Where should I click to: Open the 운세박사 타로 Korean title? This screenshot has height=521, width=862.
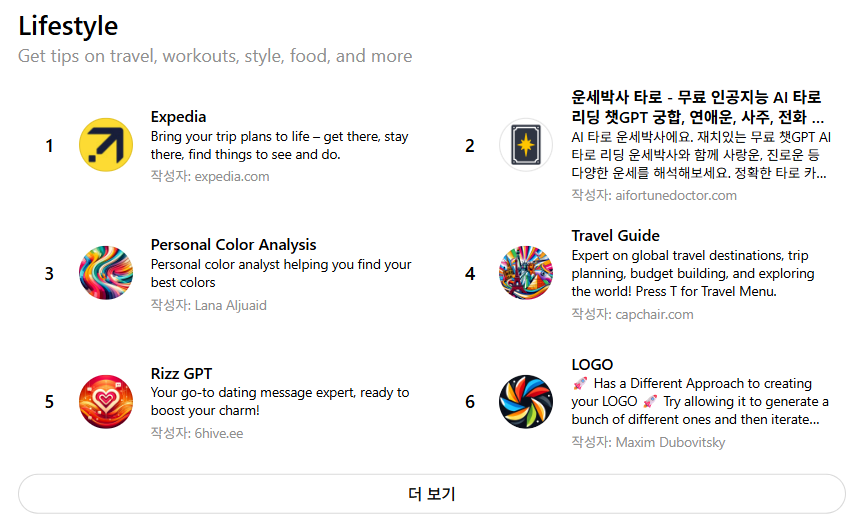pyautogui.click(x=697, y=107)
